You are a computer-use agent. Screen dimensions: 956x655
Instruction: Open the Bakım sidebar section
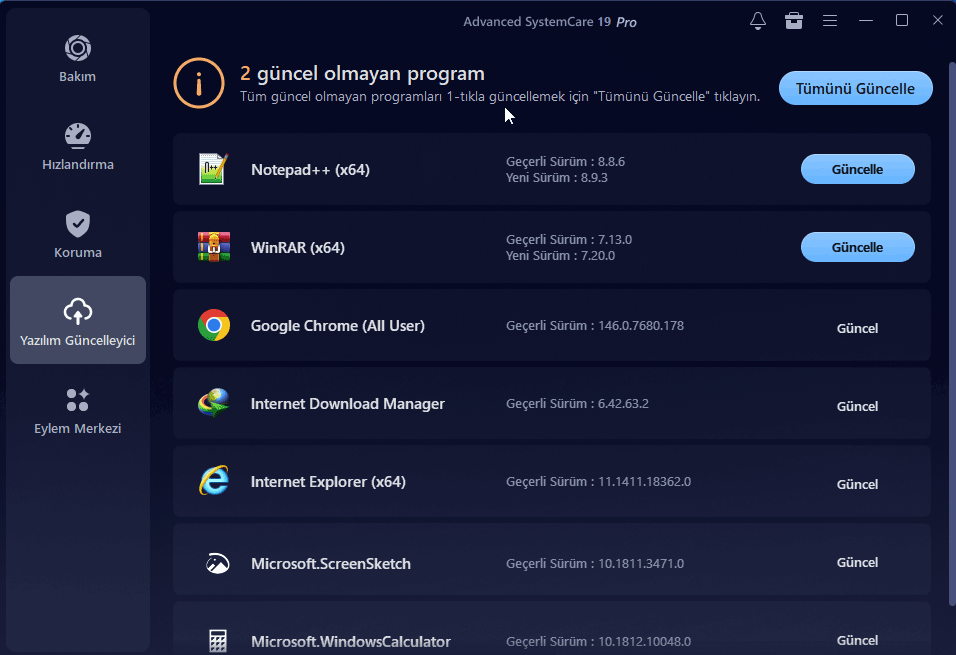click(77, 59)
